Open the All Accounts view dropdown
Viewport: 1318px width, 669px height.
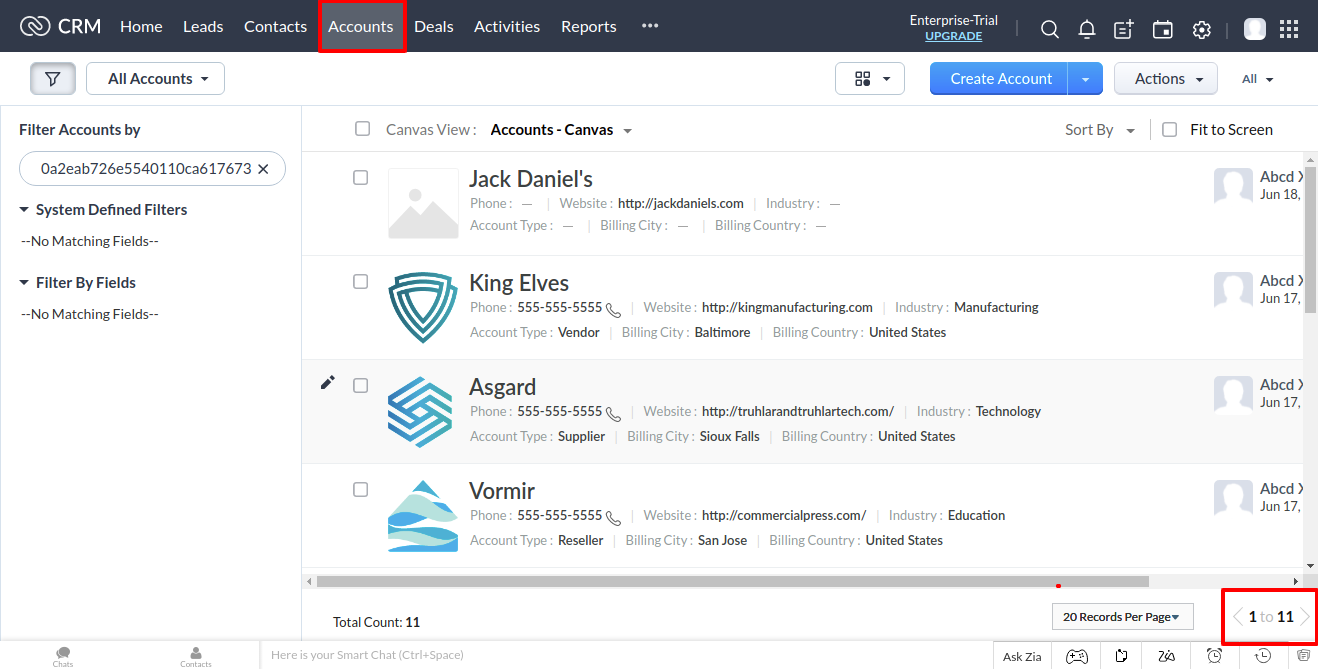[156, 79]
